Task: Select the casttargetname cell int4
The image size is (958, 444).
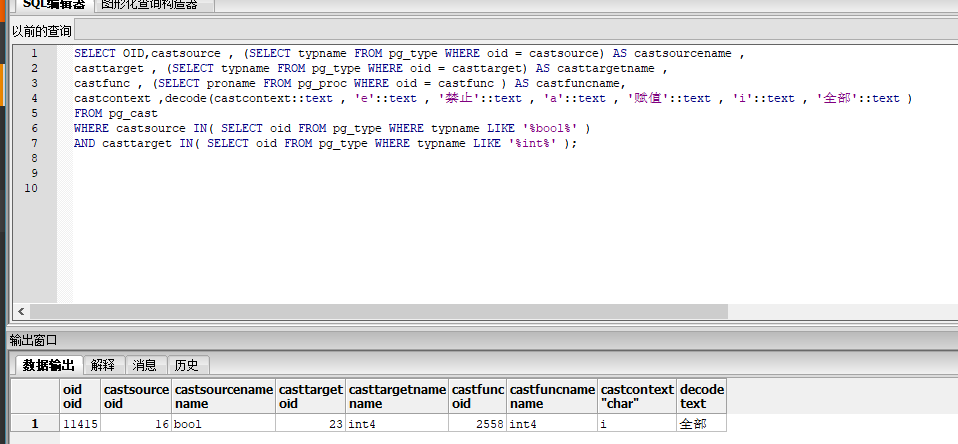Action: 397,423
